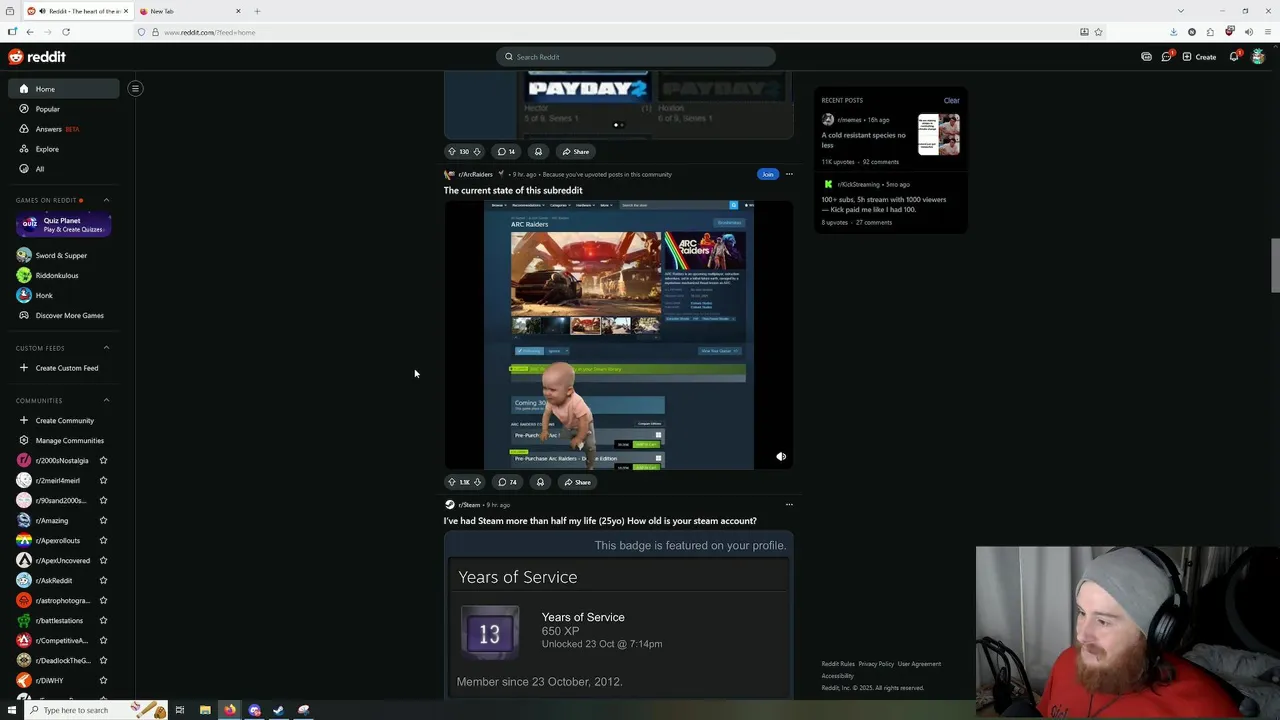Open the Privacy Policy footer link
Viewport: 1280px width, 720px height.
[876, 664]
